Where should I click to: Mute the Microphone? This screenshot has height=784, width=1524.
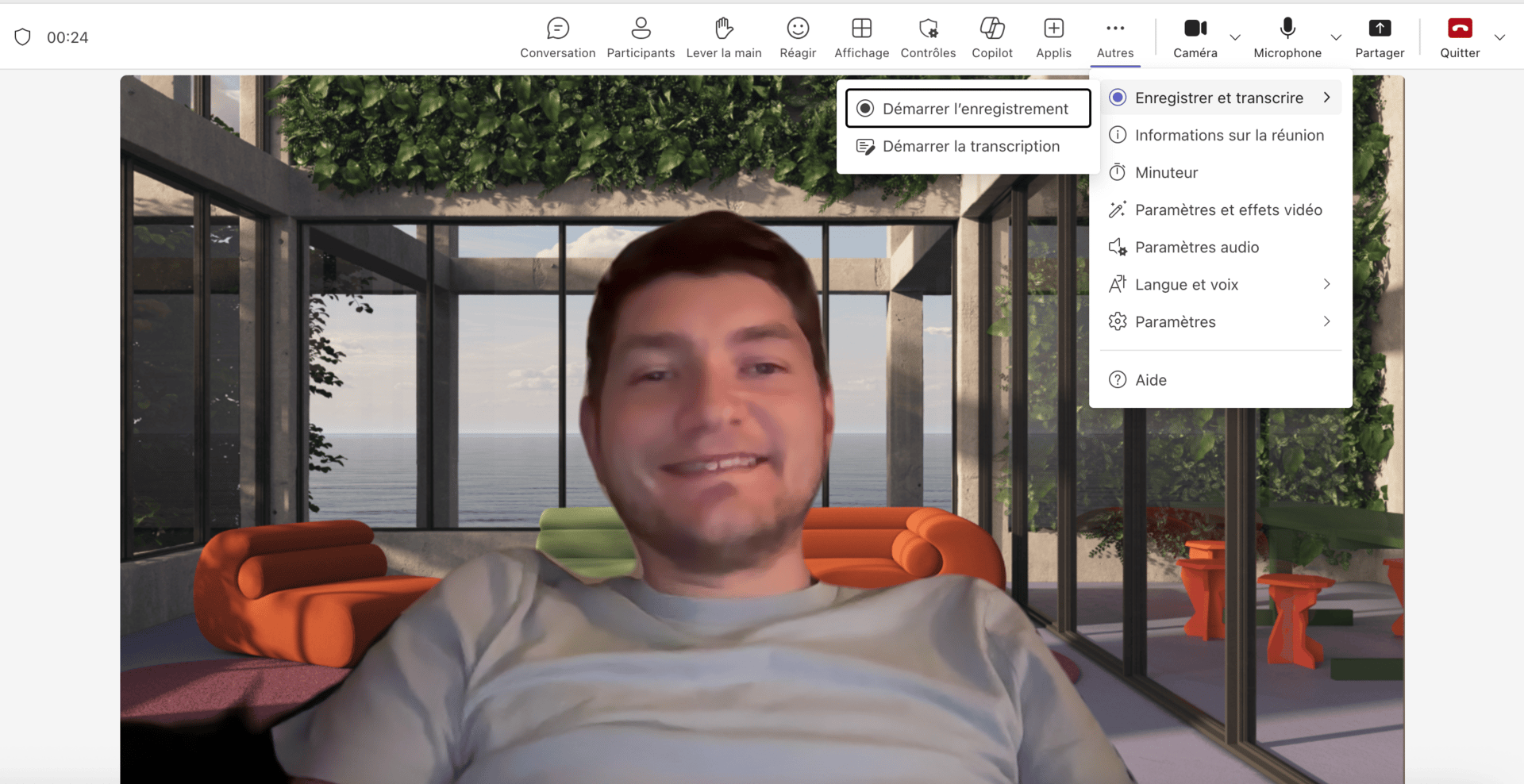coord(1287,37)
